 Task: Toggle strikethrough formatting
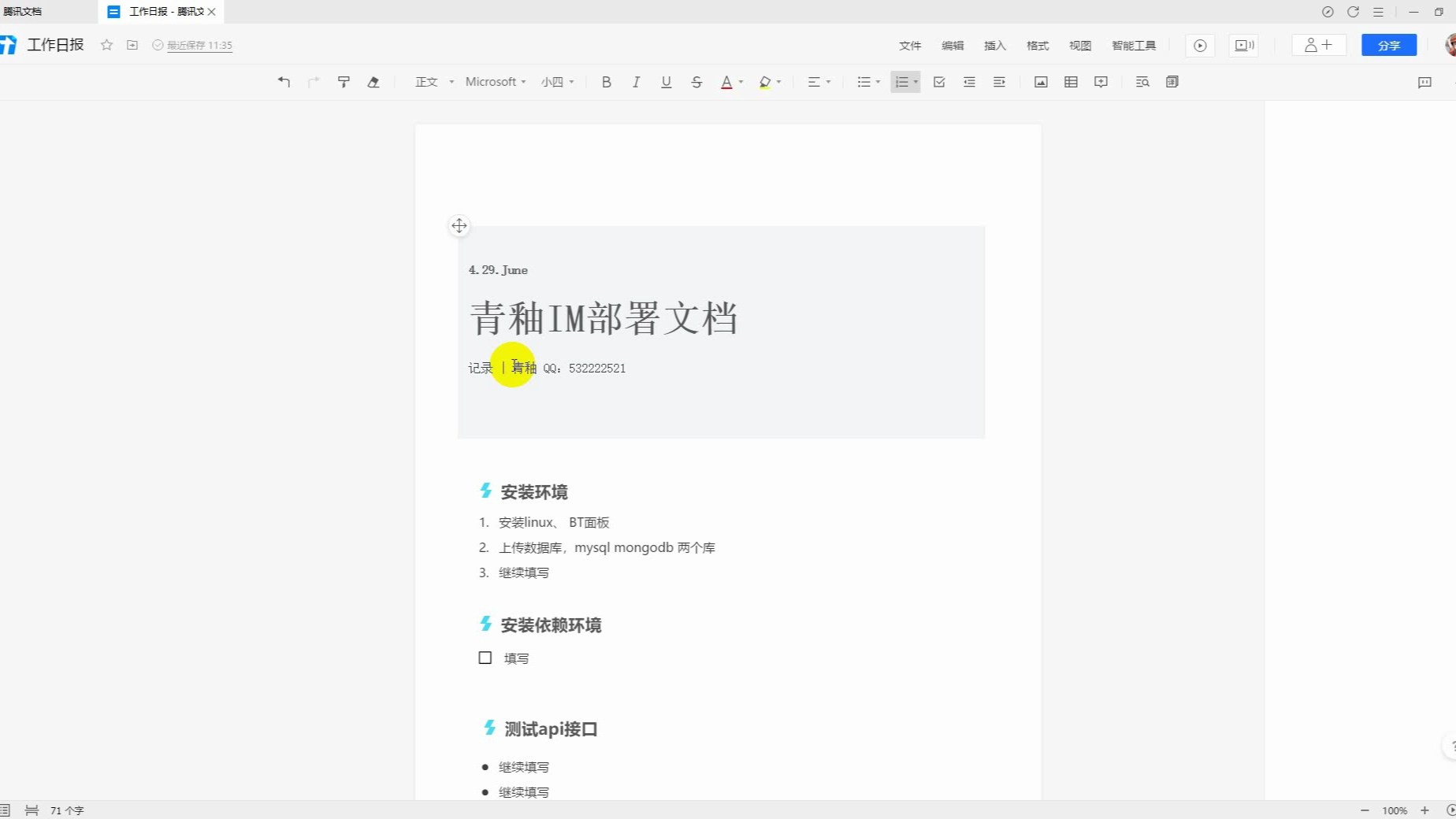[696, 82]
